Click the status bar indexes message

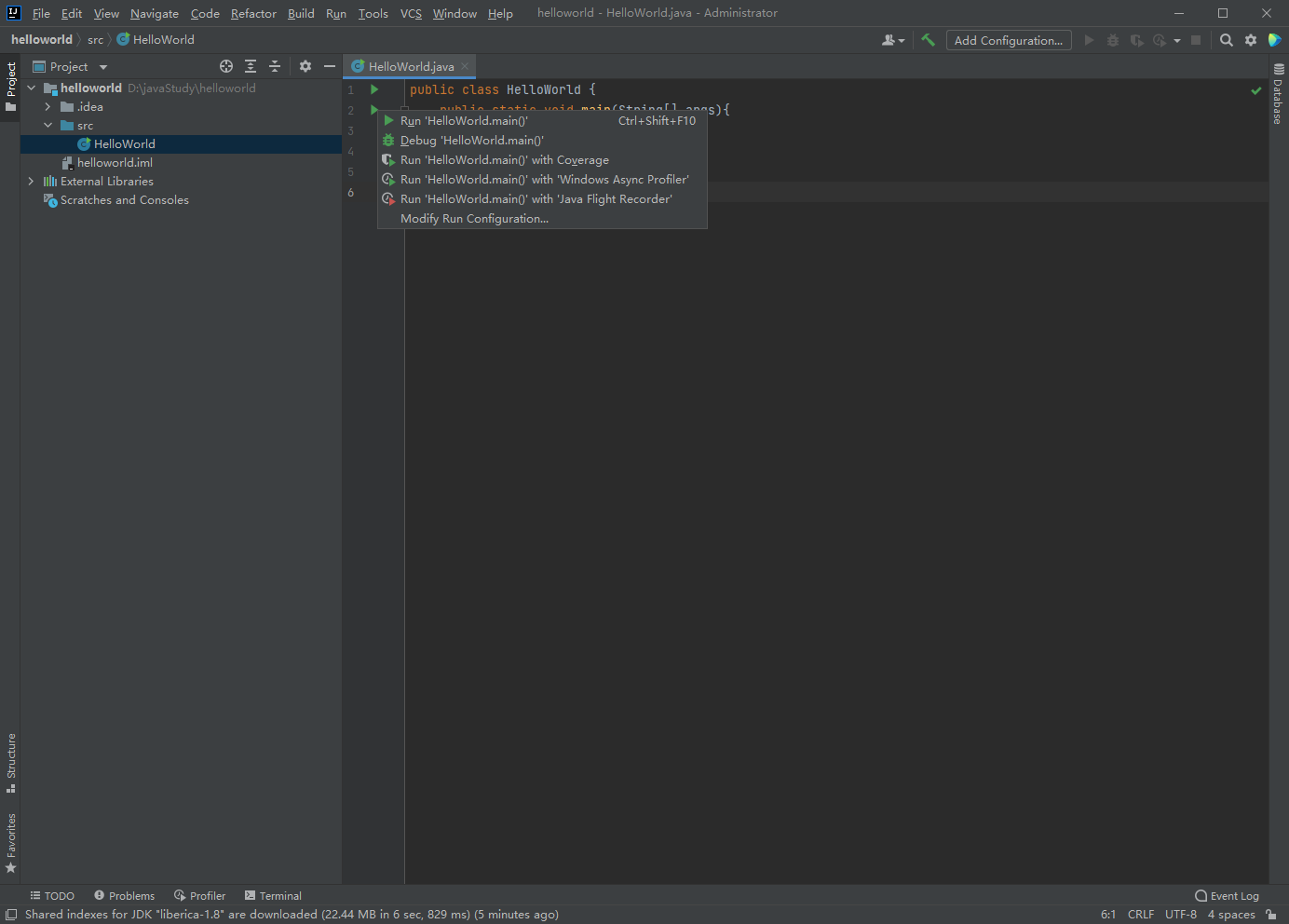coord(292,915)
